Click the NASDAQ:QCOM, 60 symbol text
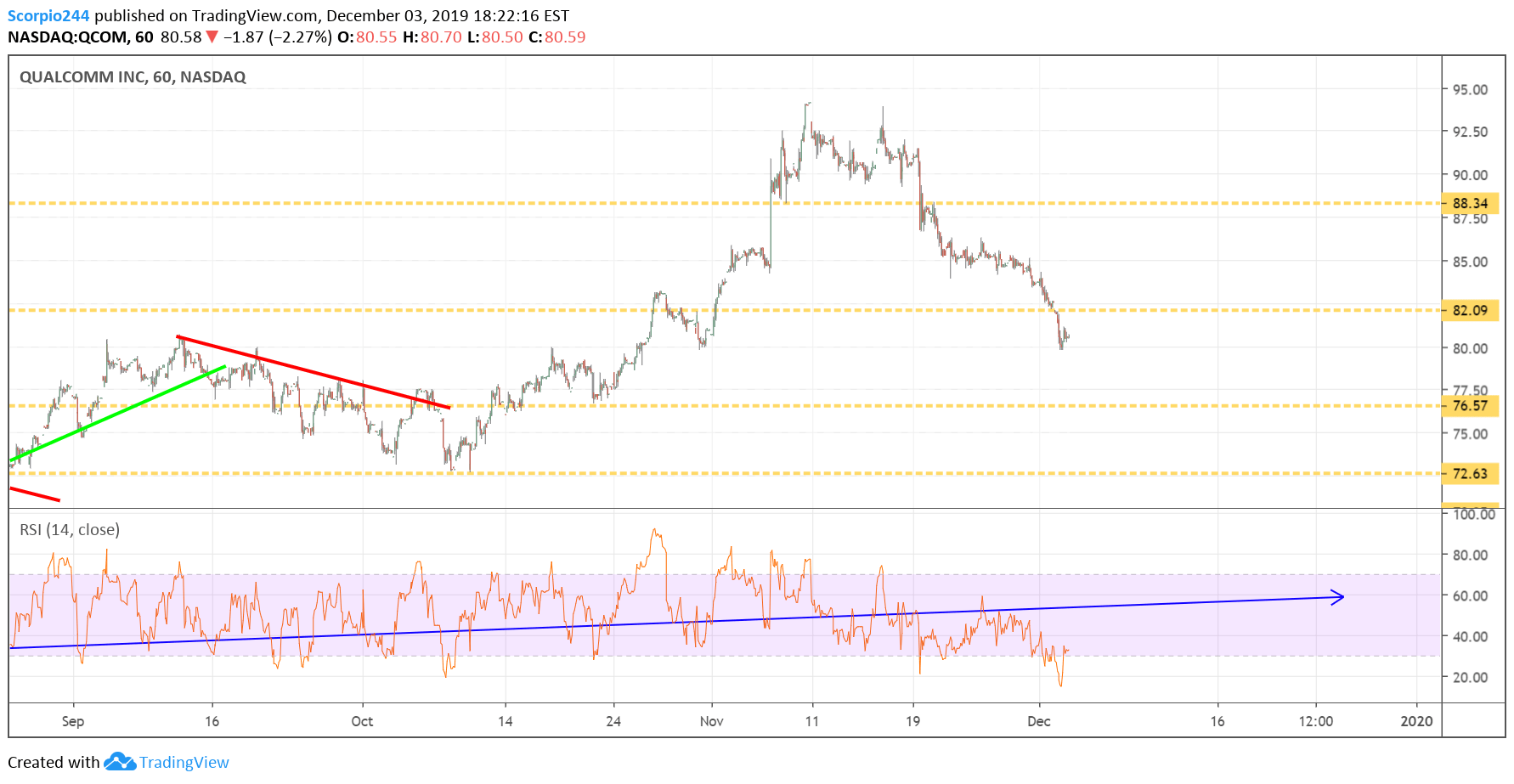The image size is (1514, 784). 81,37
